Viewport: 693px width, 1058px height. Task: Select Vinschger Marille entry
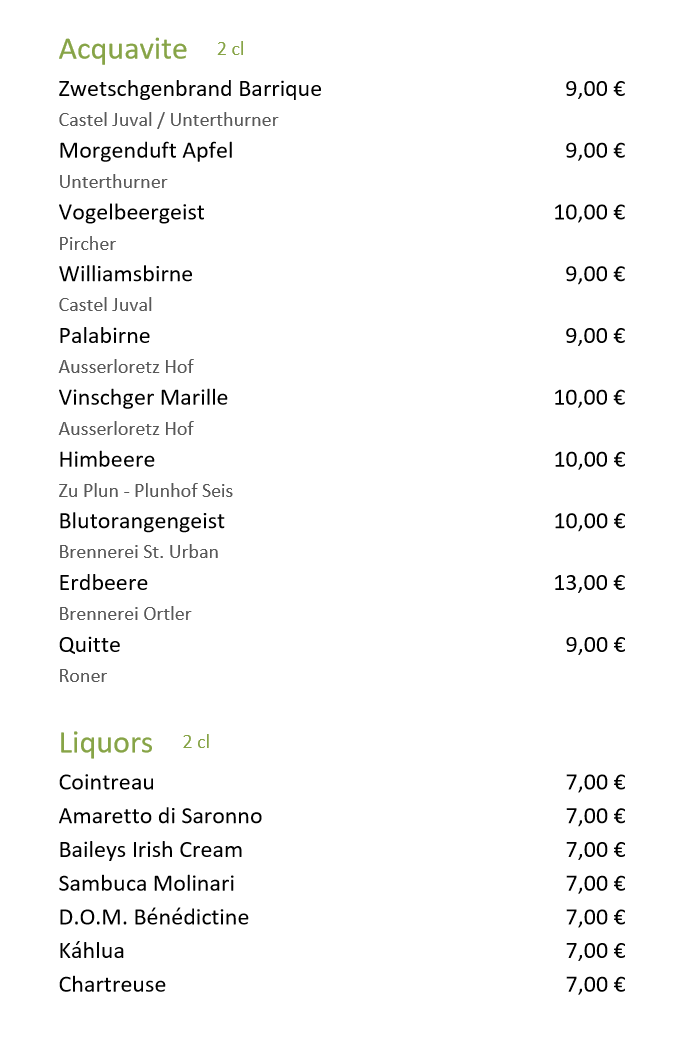(x=143, y=398)
